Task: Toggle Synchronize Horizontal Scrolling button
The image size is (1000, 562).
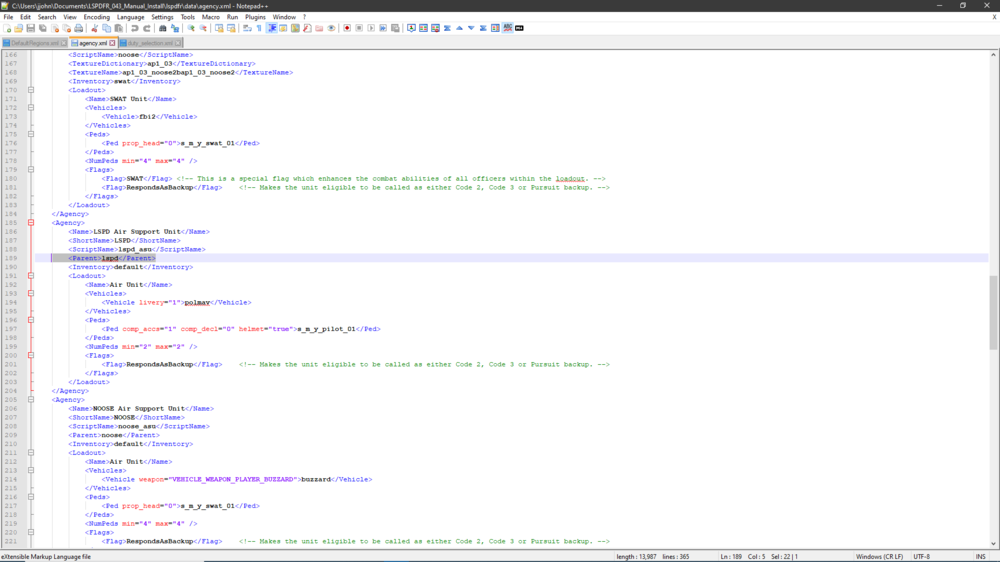Action: point(232,28)
